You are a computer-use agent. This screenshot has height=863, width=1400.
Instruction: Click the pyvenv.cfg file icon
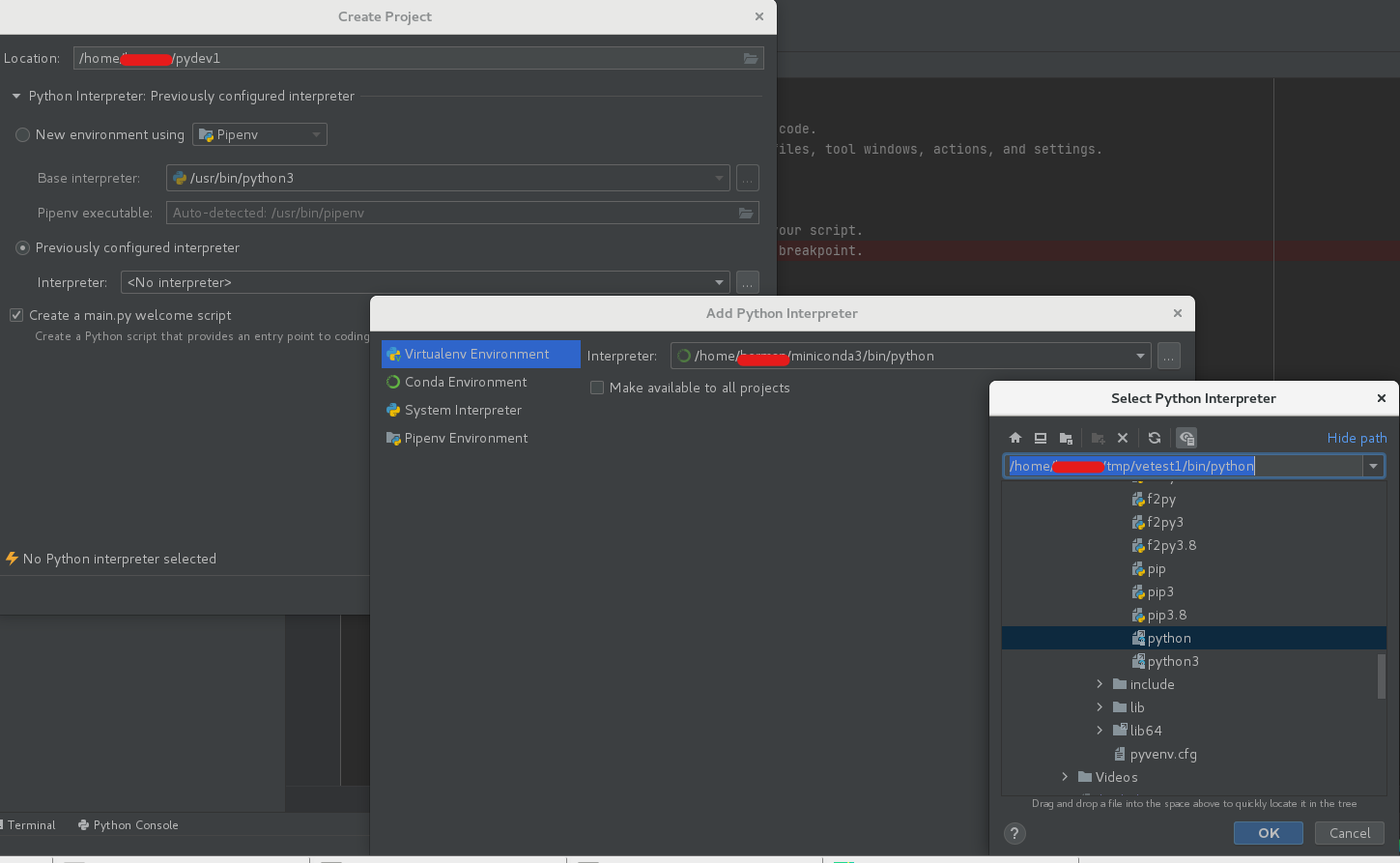coord(1120,754)
